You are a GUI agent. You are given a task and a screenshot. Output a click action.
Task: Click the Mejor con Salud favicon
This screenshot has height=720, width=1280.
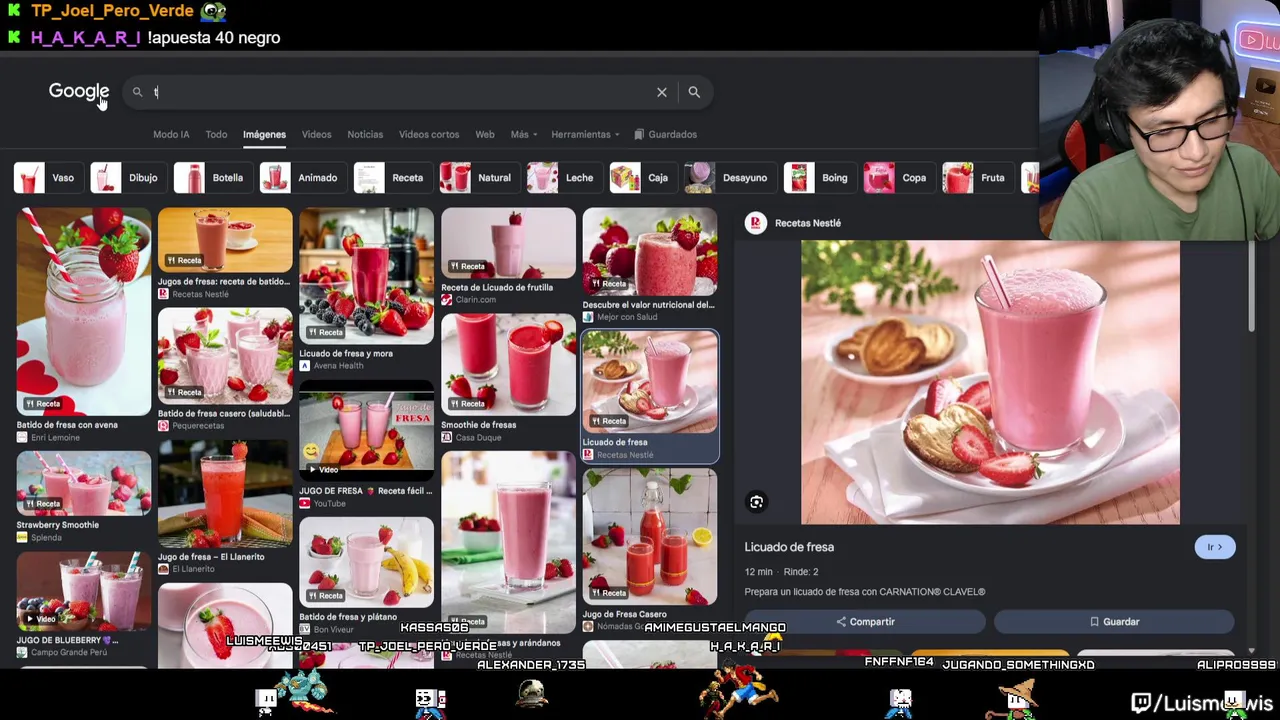588,317
